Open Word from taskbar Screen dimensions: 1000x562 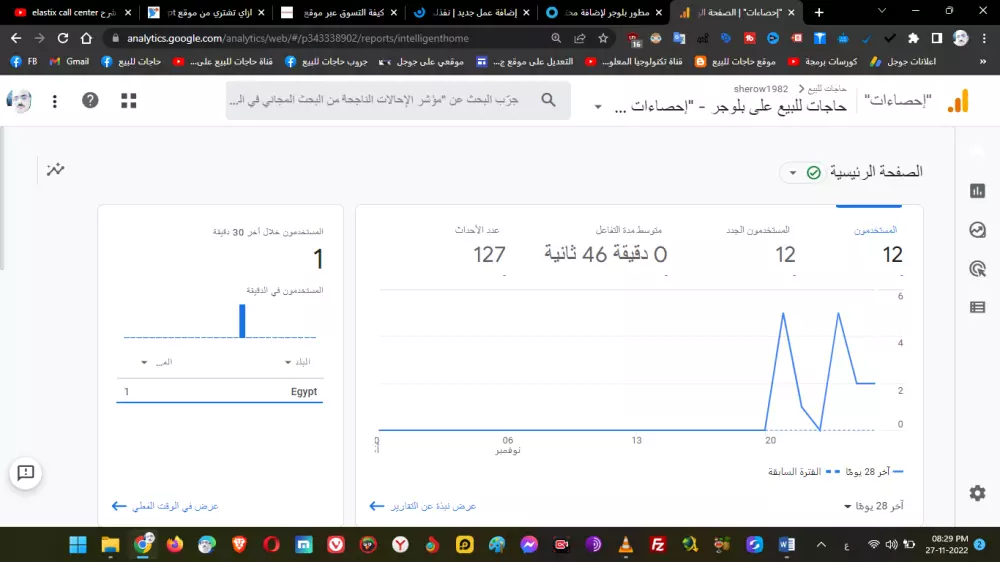click(786, 544)
